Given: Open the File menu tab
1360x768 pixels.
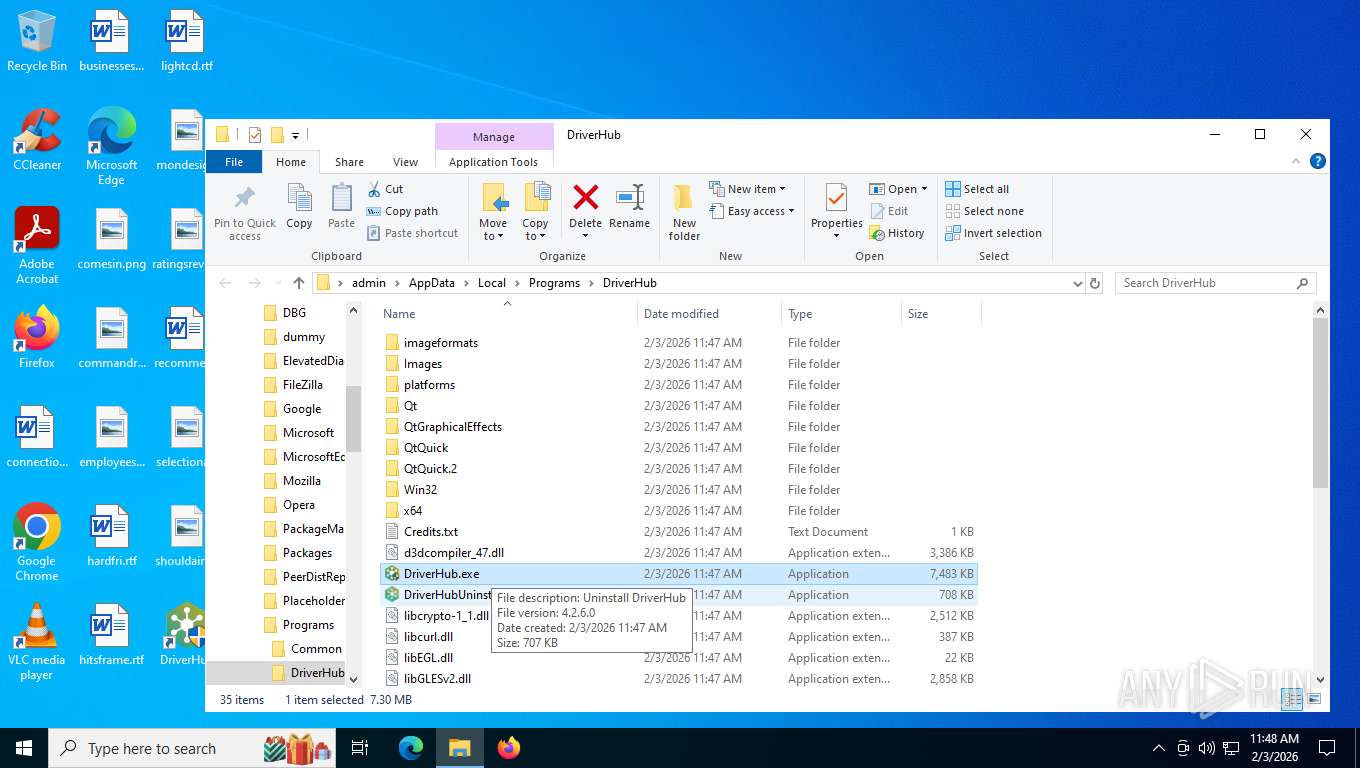Looking at the screenshot, I should (234, 161).
